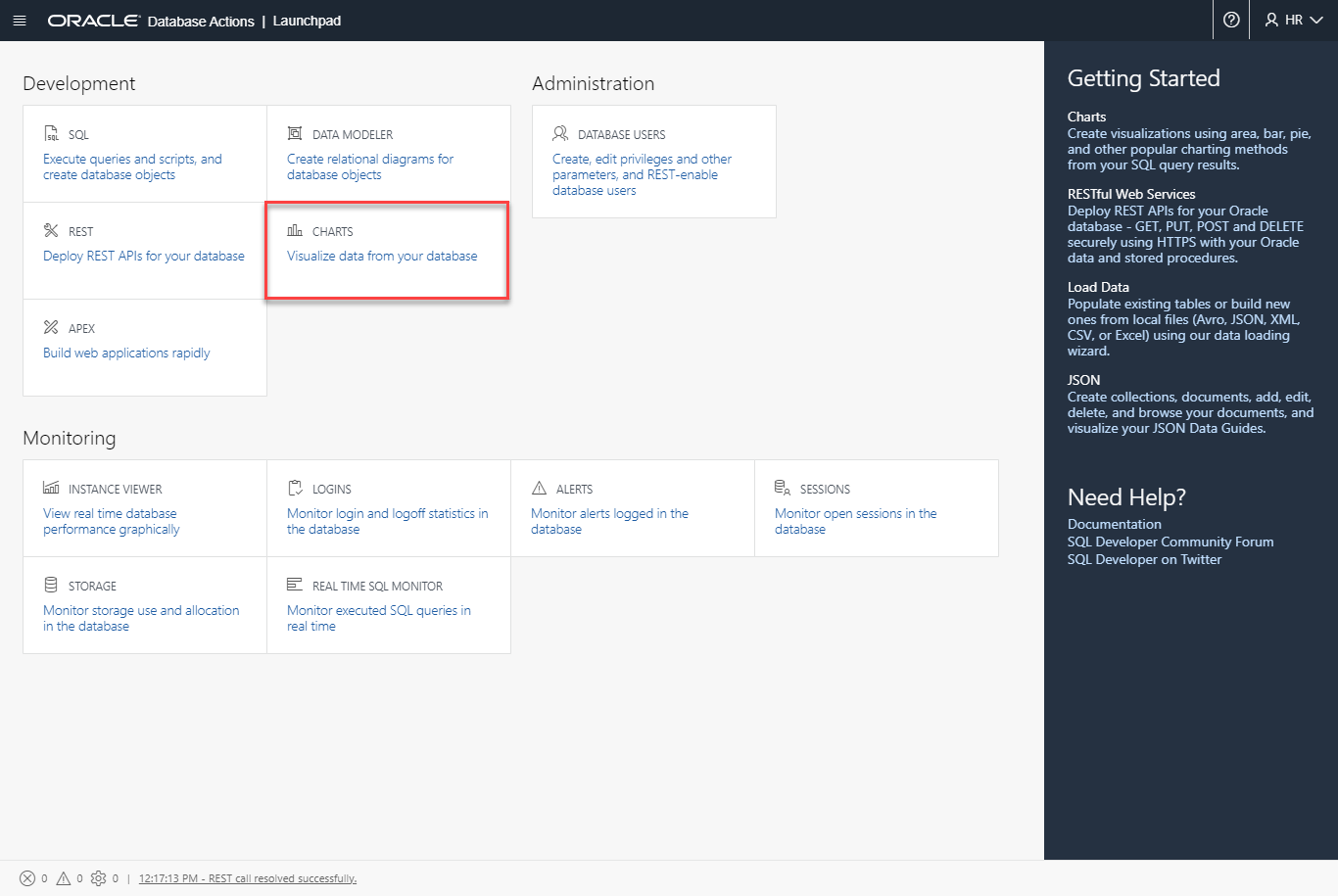The height and width of the screenshot is (896, 1338).
Task: Open 'Monitor open sessions' link
Action: pos(856,521)
